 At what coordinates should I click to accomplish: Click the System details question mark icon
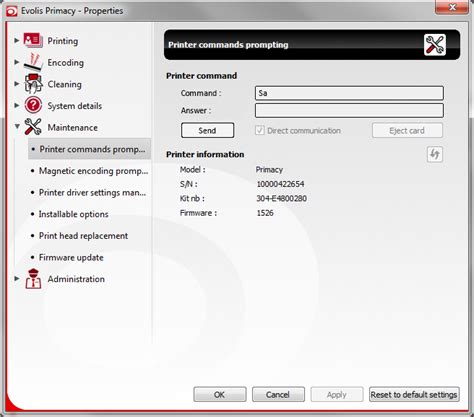coord(33,105)
